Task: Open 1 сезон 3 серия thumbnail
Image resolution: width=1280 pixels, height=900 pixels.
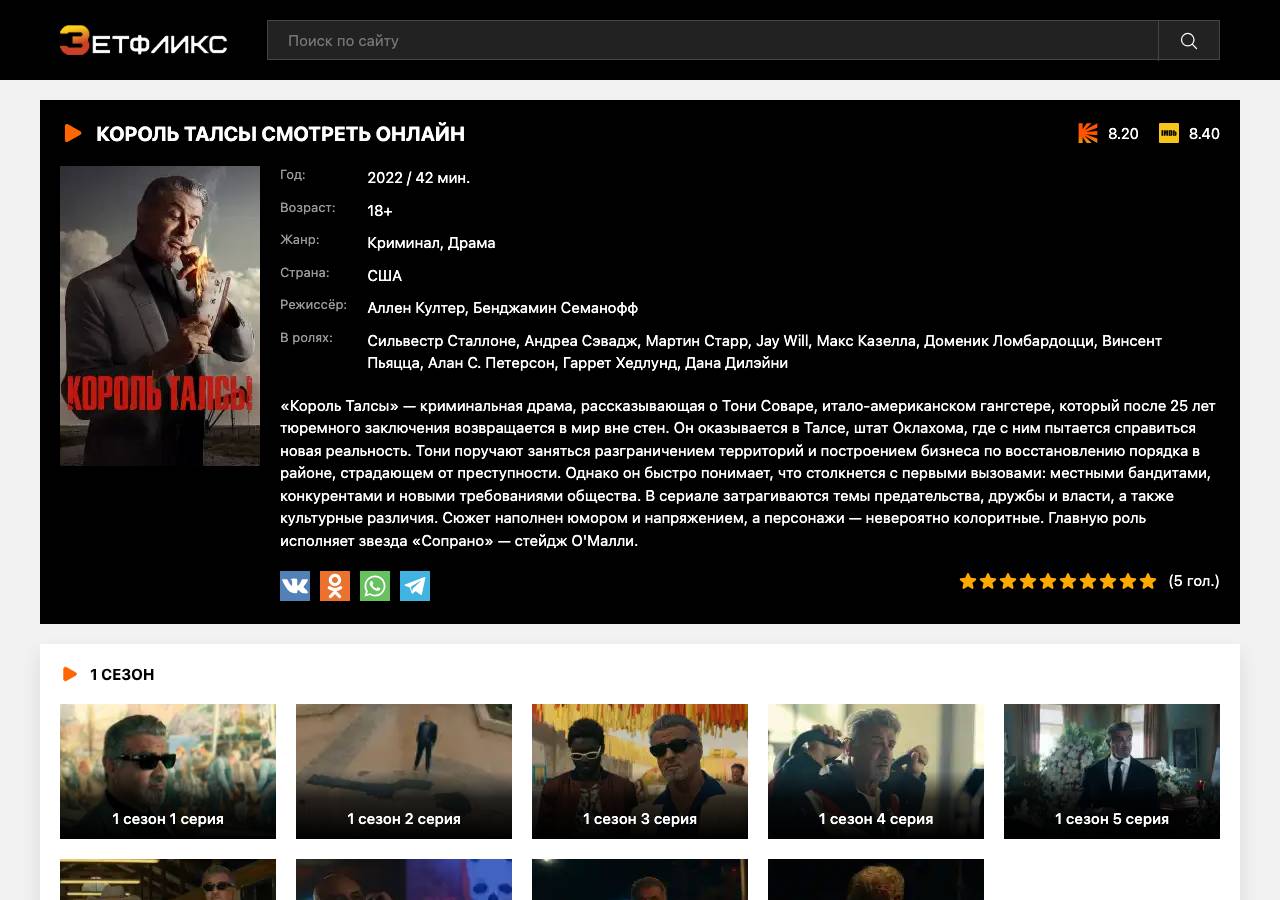Action: [640, 771]
